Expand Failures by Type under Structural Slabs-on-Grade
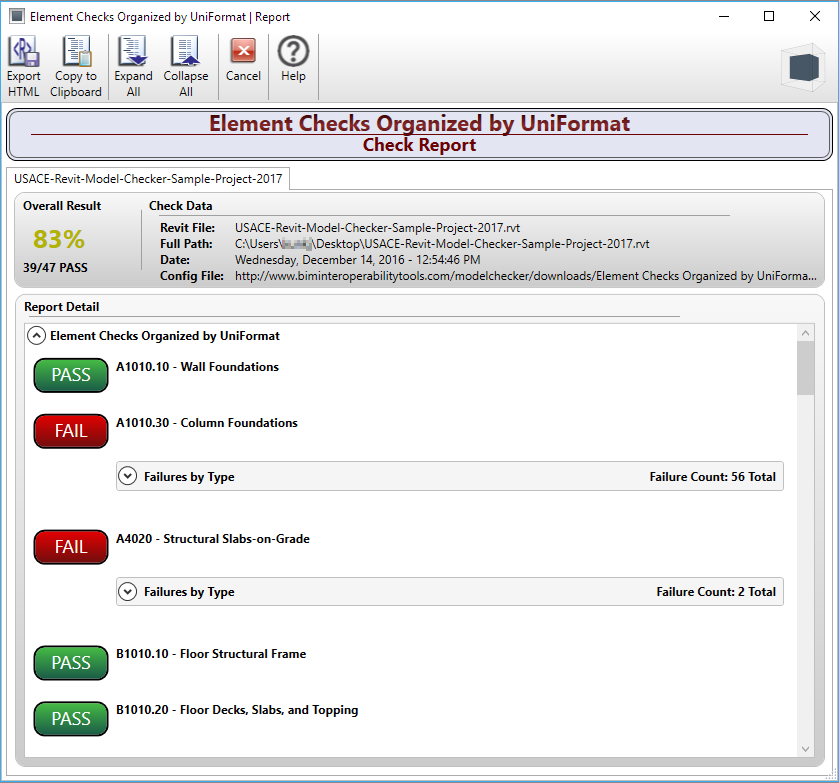The height and width of the screenshot is (783, 839). pos(127,591)
